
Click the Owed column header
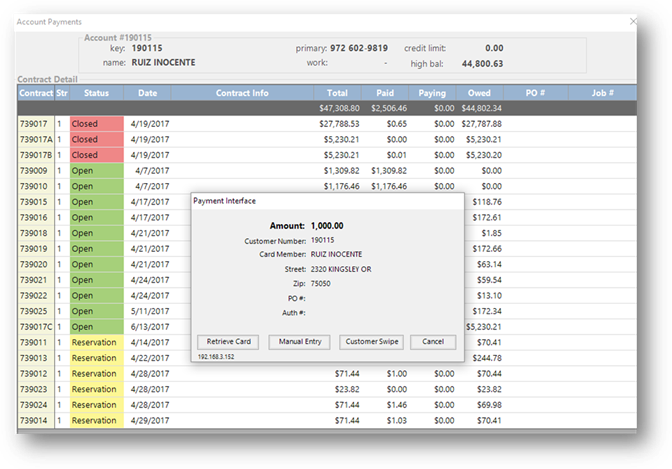tap(479, 93)
